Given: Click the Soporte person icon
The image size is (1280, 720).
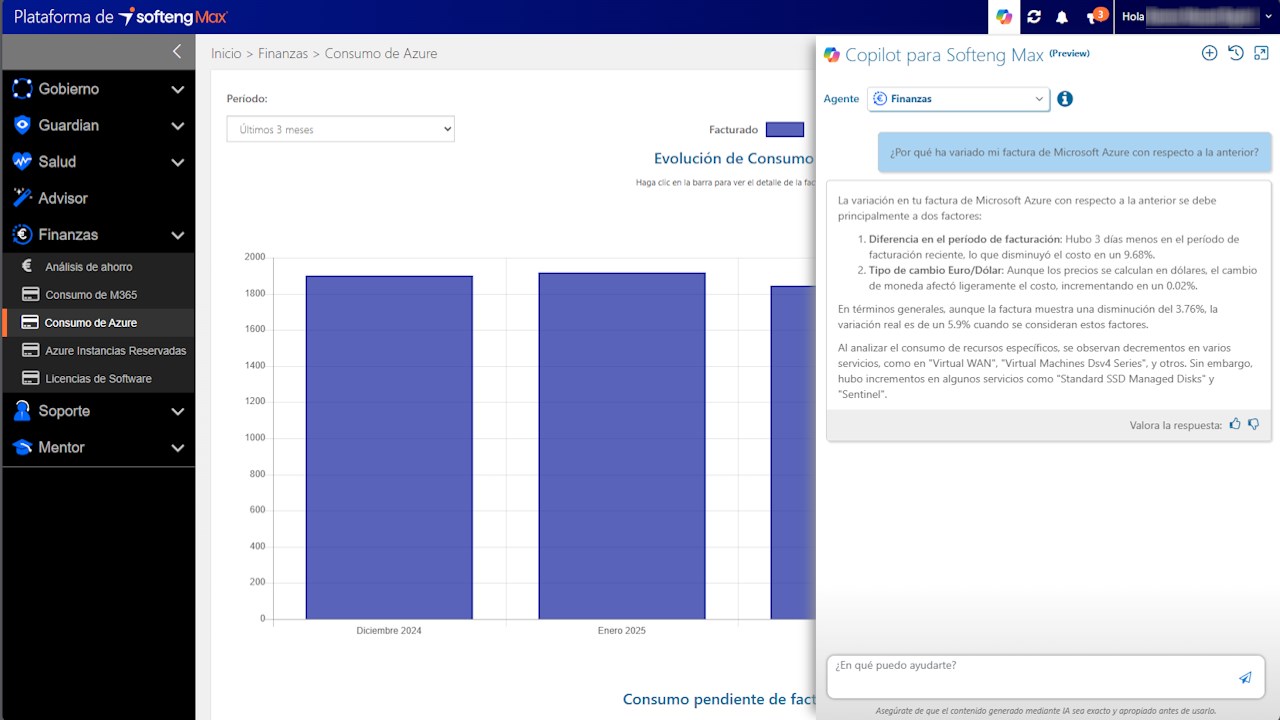Looking at the screenshot, I should click(x=22, y=411).
